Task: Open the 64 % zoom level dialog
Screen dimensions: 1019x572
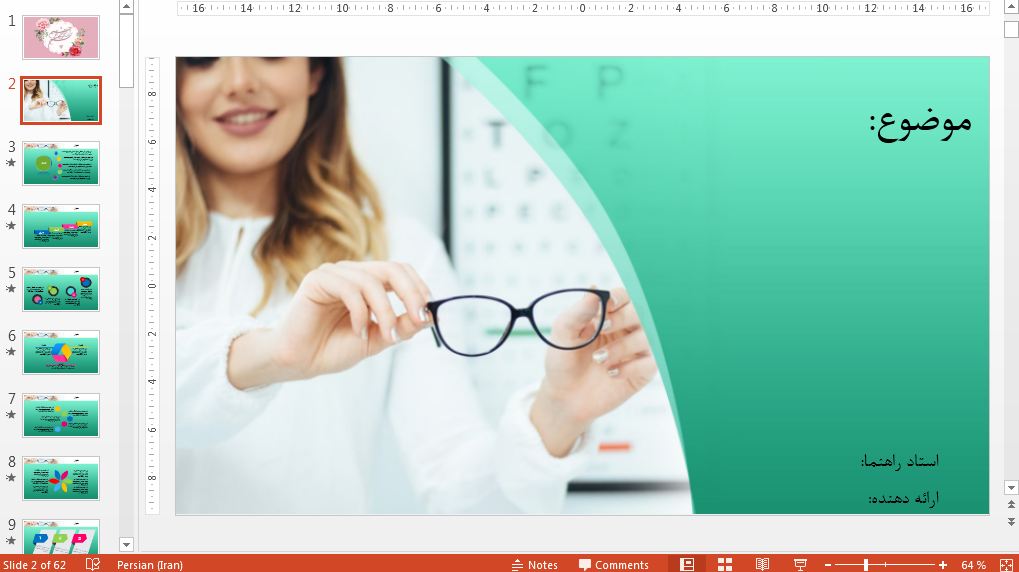Action: point(973,565)
